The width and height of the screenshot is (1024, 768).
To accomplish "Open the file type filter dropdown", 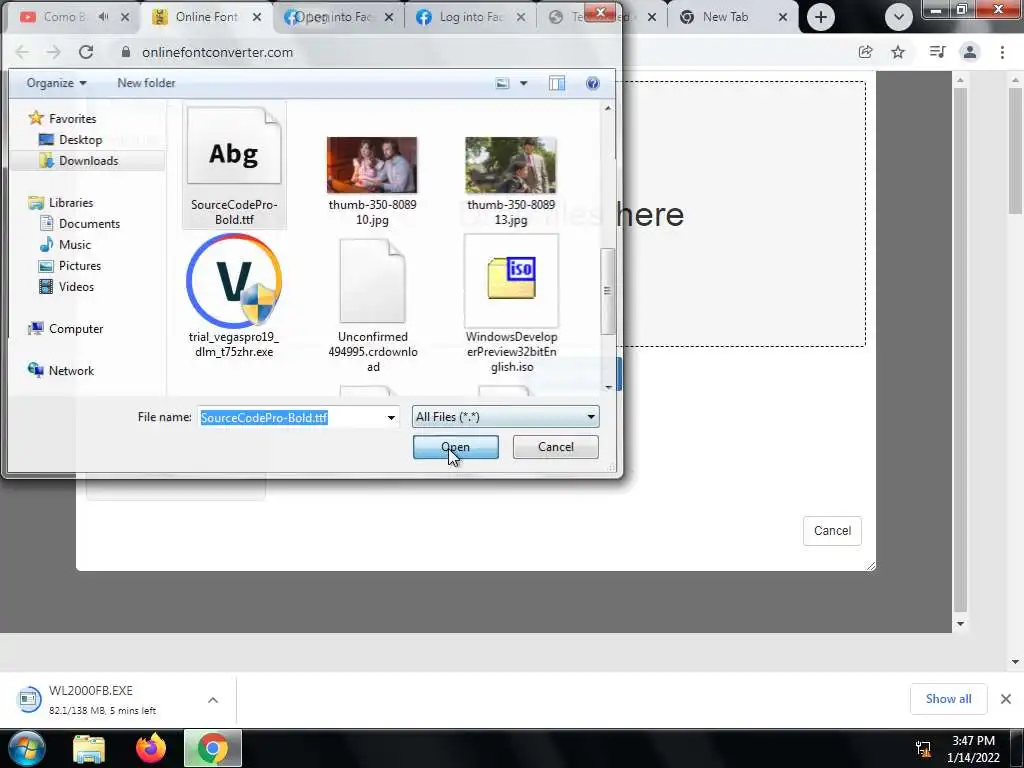I will pos(505,417).
